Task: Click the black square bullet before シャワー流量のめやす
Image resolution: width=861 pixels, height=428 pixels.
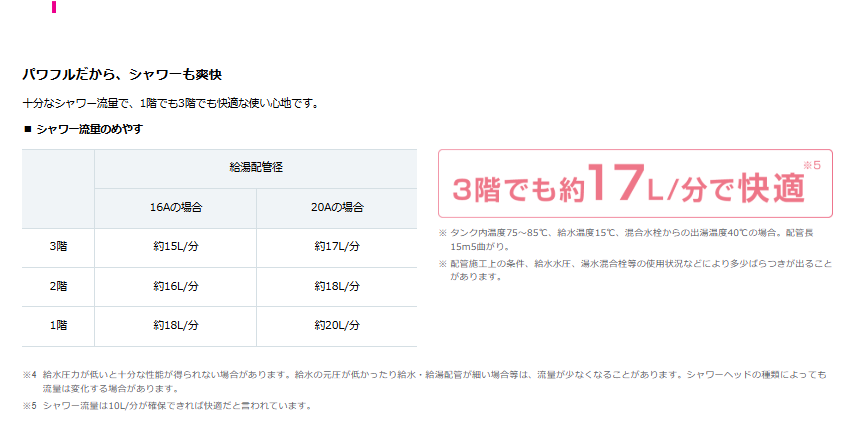Action: click(x=27, y=129)
